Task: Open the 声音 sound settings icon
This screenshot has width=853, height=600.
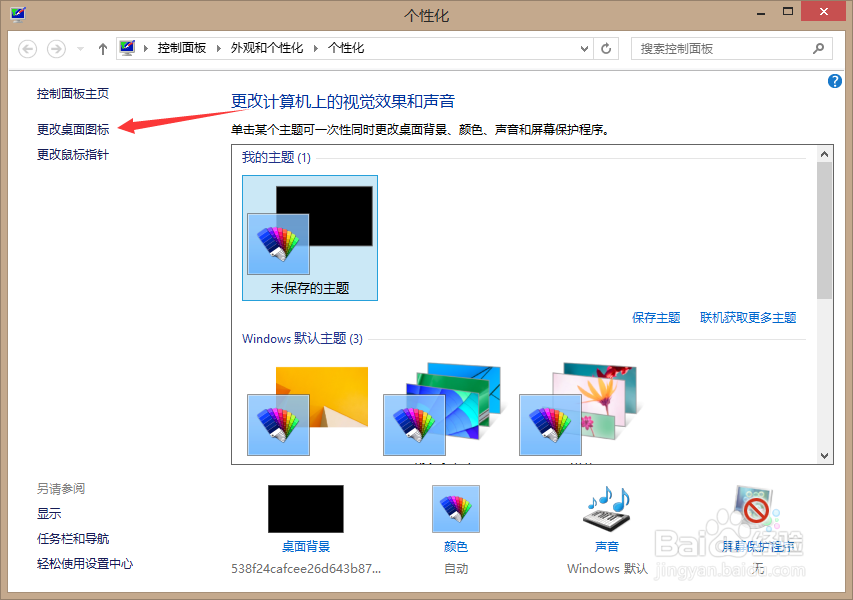Action: click(x=606, y=509)
